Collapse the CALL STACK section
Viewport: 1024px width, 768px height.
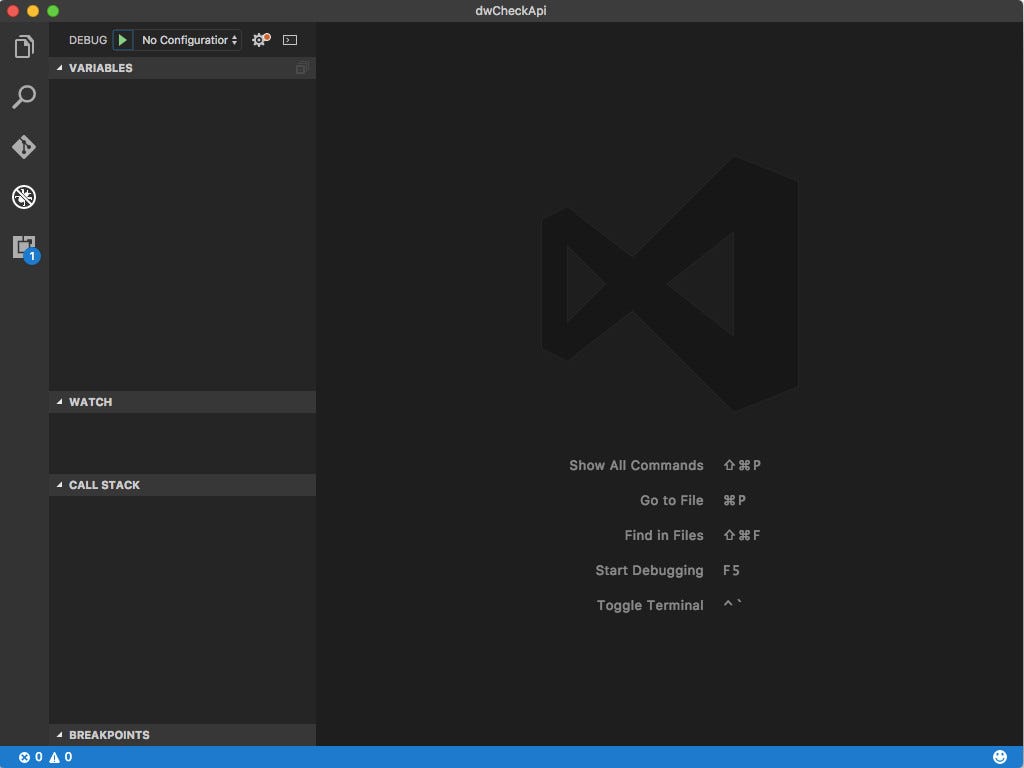tap(182, 485)
